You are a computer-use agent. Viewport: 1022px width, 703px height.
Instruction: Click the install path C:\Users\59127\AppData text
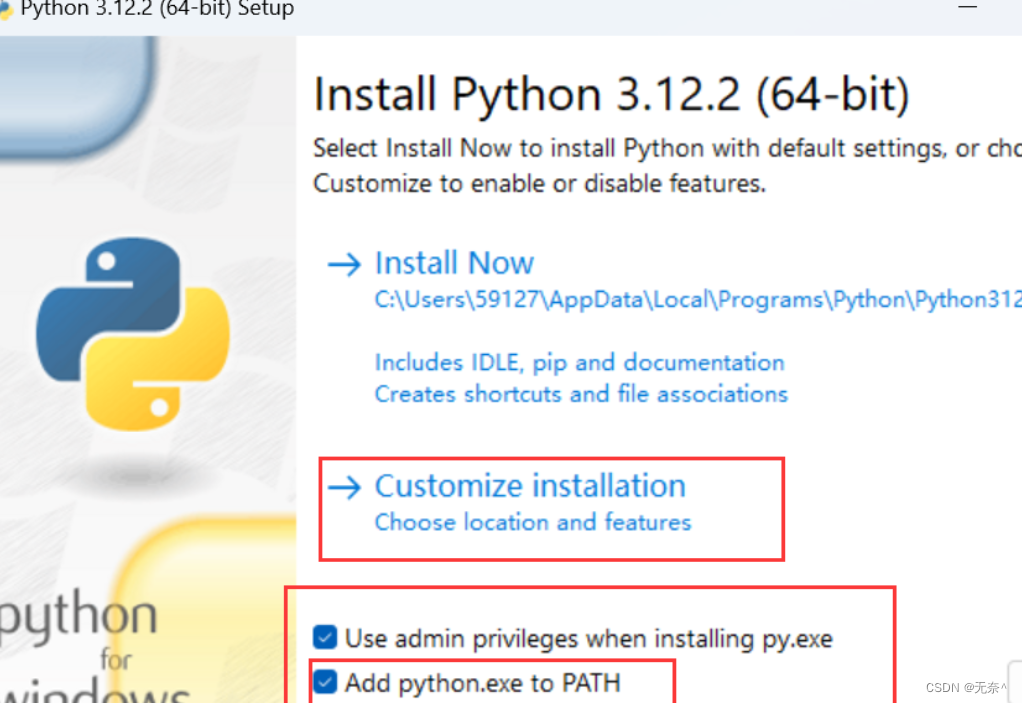tap(697, 300)
